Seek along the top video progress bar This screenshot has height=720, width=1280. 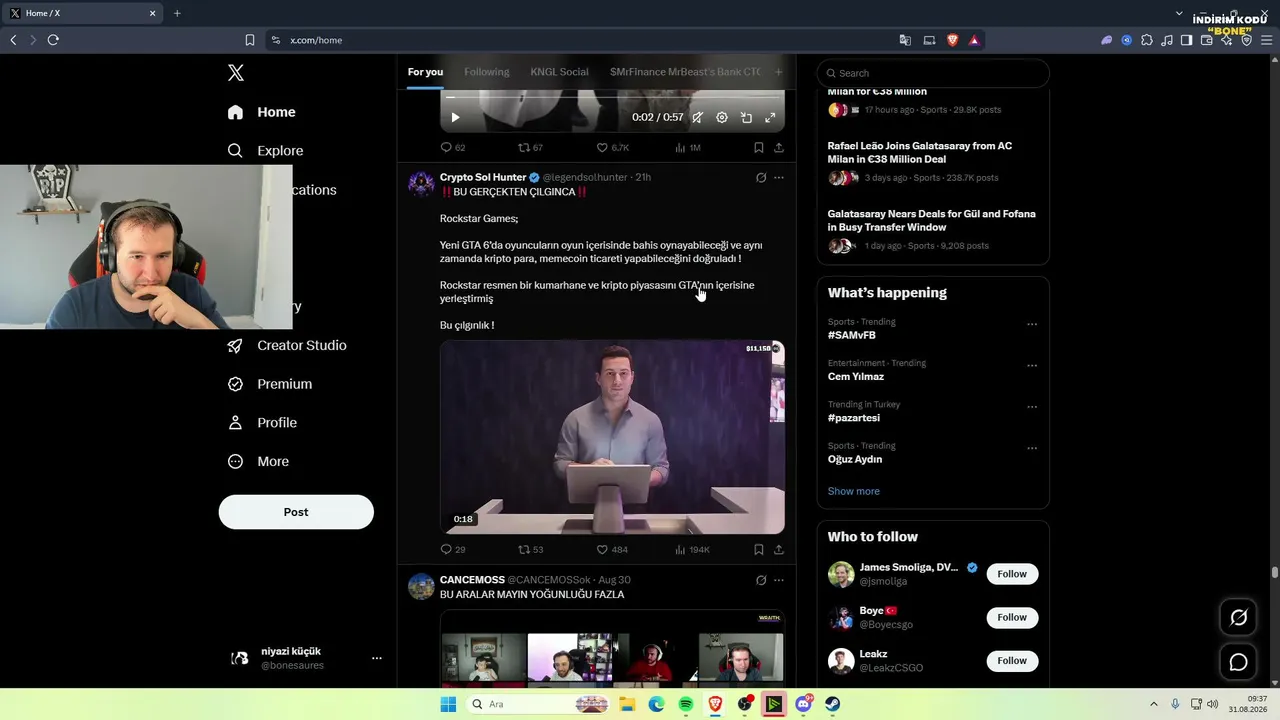point(612,97)
